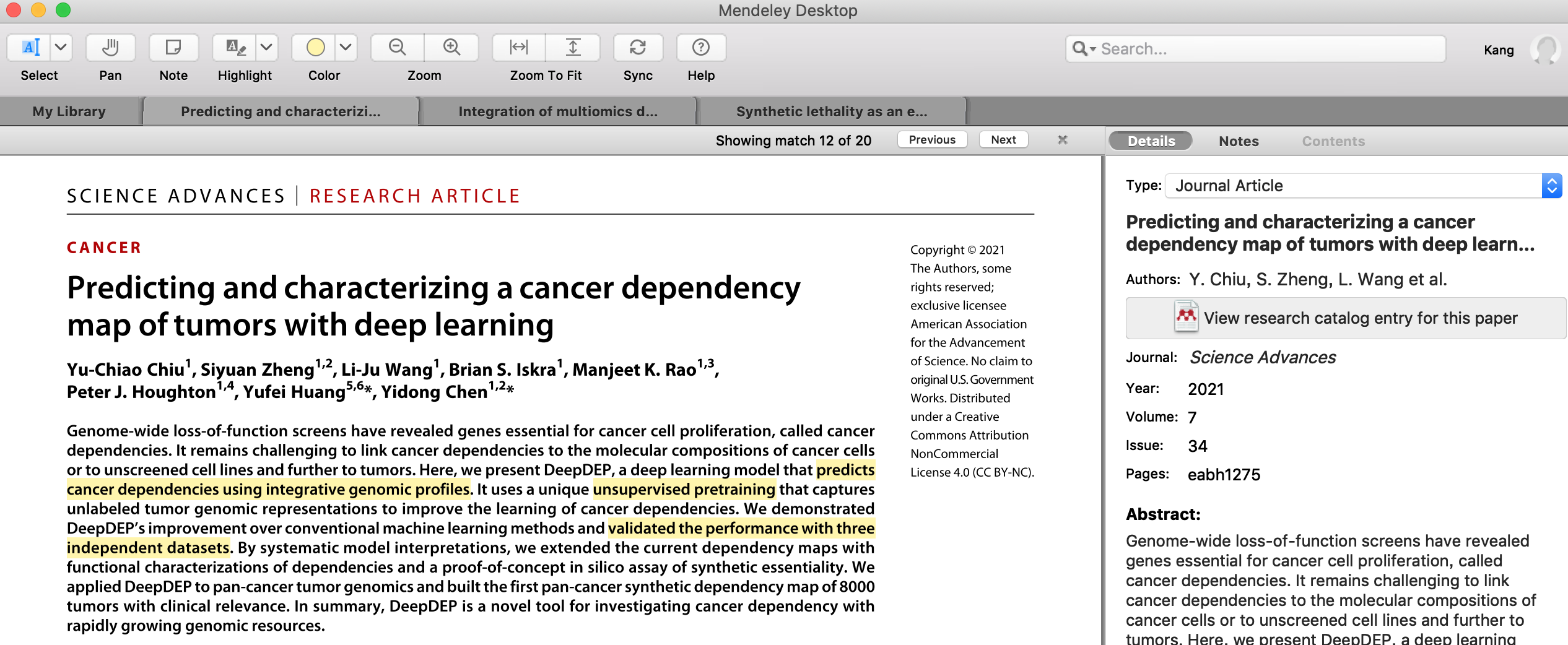Screen dimensions: 1568x645
Task: Edit the Journal field Science Advances
Action: pos(1262,358)
